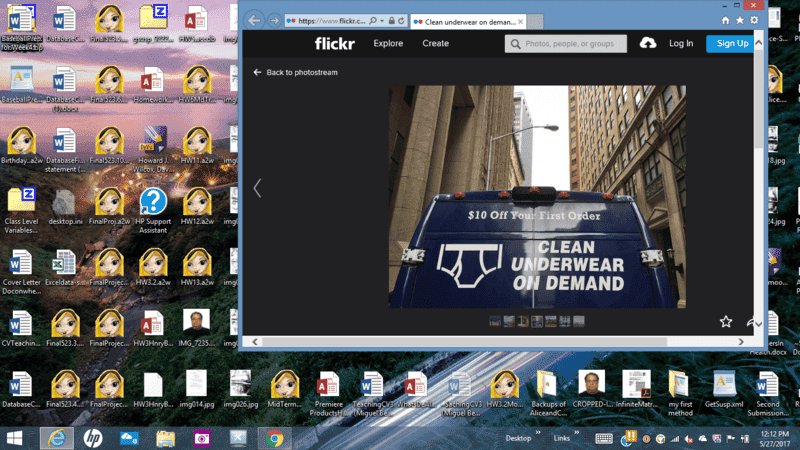This screenshot has height=450, width=800.
Task: Close the 'Clean underwear on deman...' tab
Action: click(520, 21)
